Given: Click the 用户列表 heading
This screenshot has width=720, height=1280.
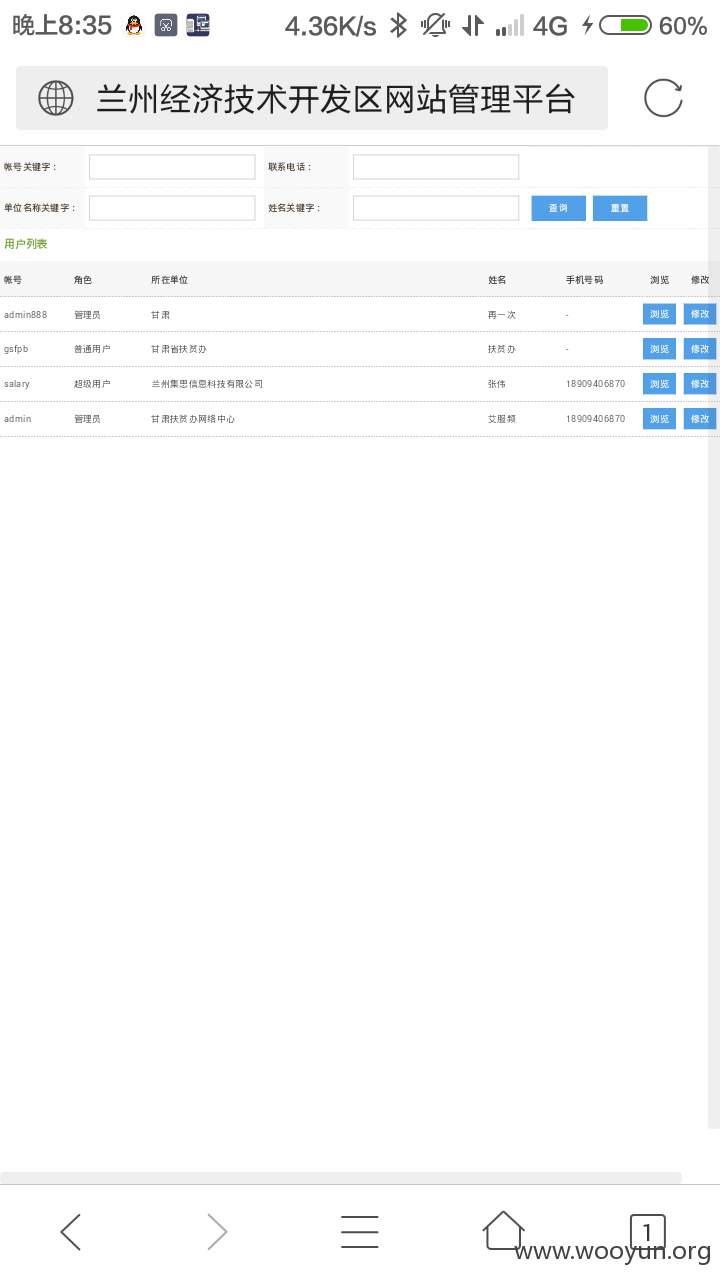Looking at the screenshot, I should coord(25,244).
